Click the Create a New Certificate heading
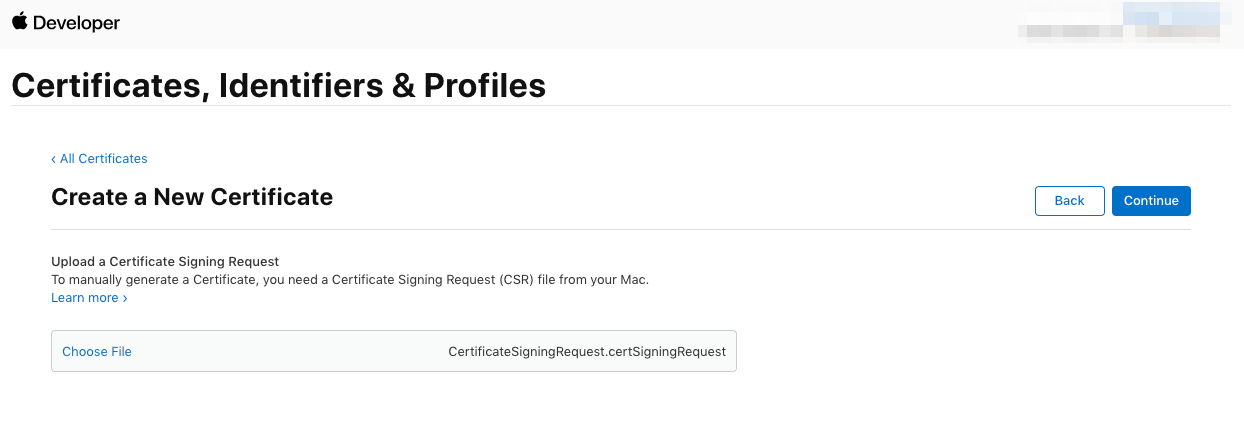The image size is (1244, 429). pyautogui.click(x=192, y=197)
